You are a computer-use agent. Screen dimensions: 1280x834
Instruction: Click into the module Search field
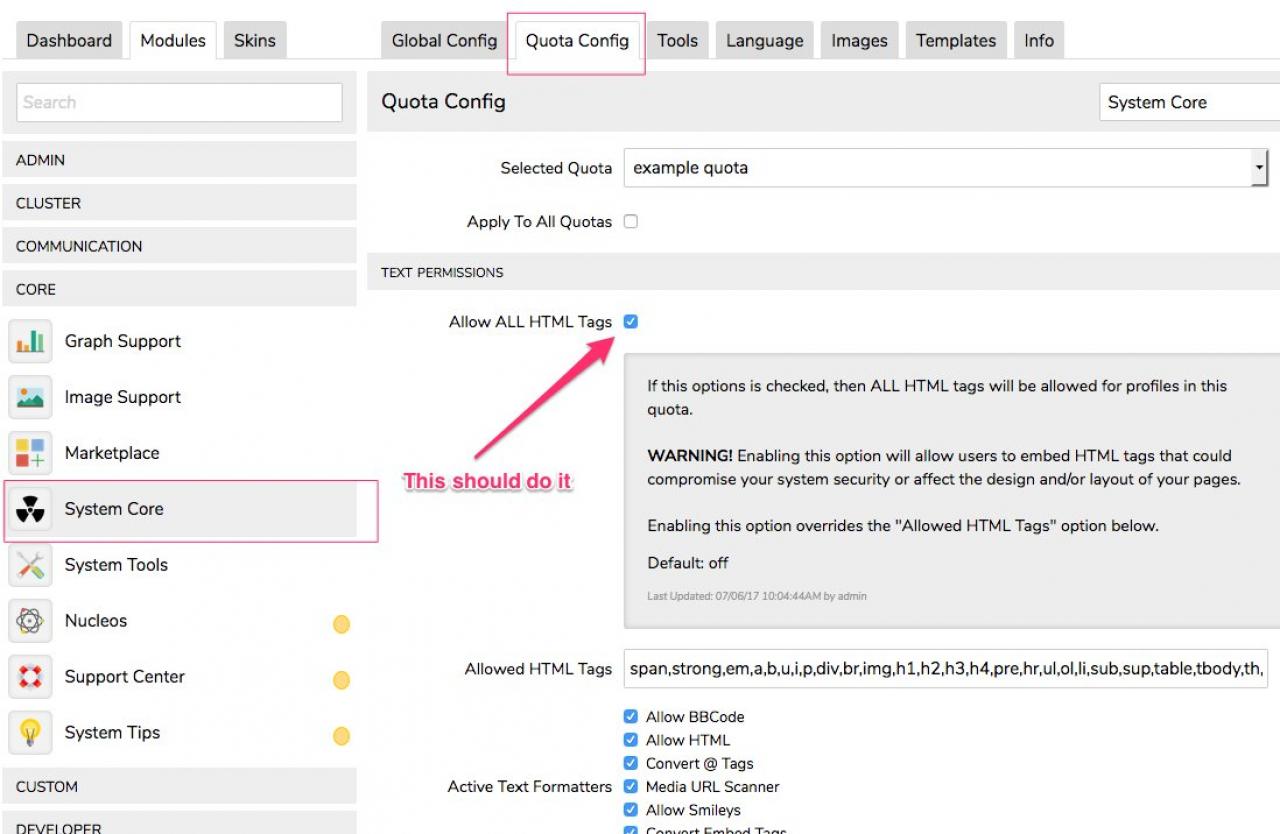[x=180, y=102]
